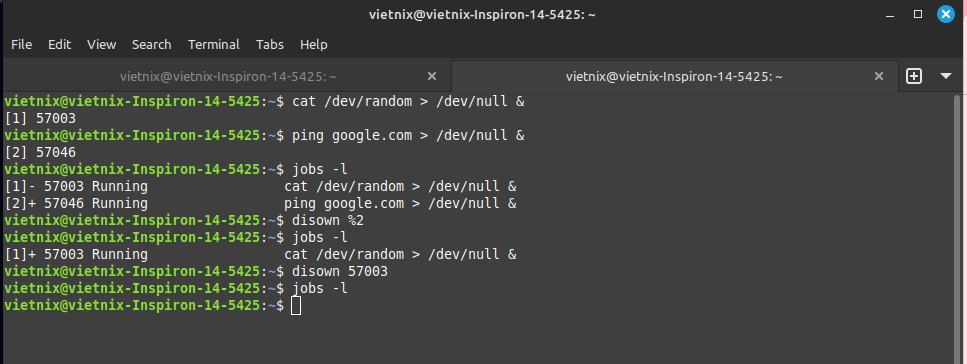The image size is (967, 364).
Task: Click the terminal vertical scrollbar
Action: pyautogui.click(x=957, y=228)
